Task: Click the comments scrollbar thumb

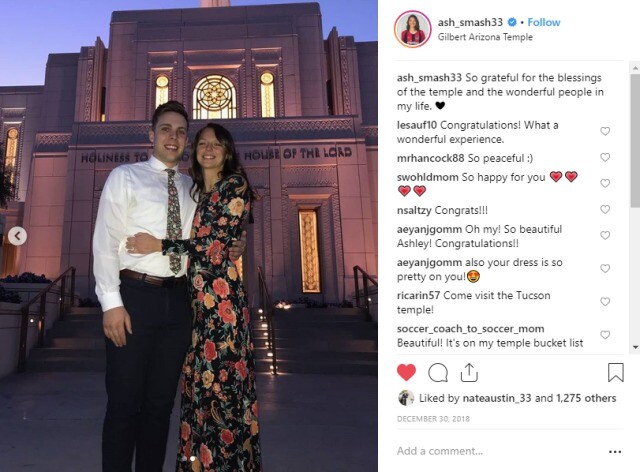Action: coord(635,141)
